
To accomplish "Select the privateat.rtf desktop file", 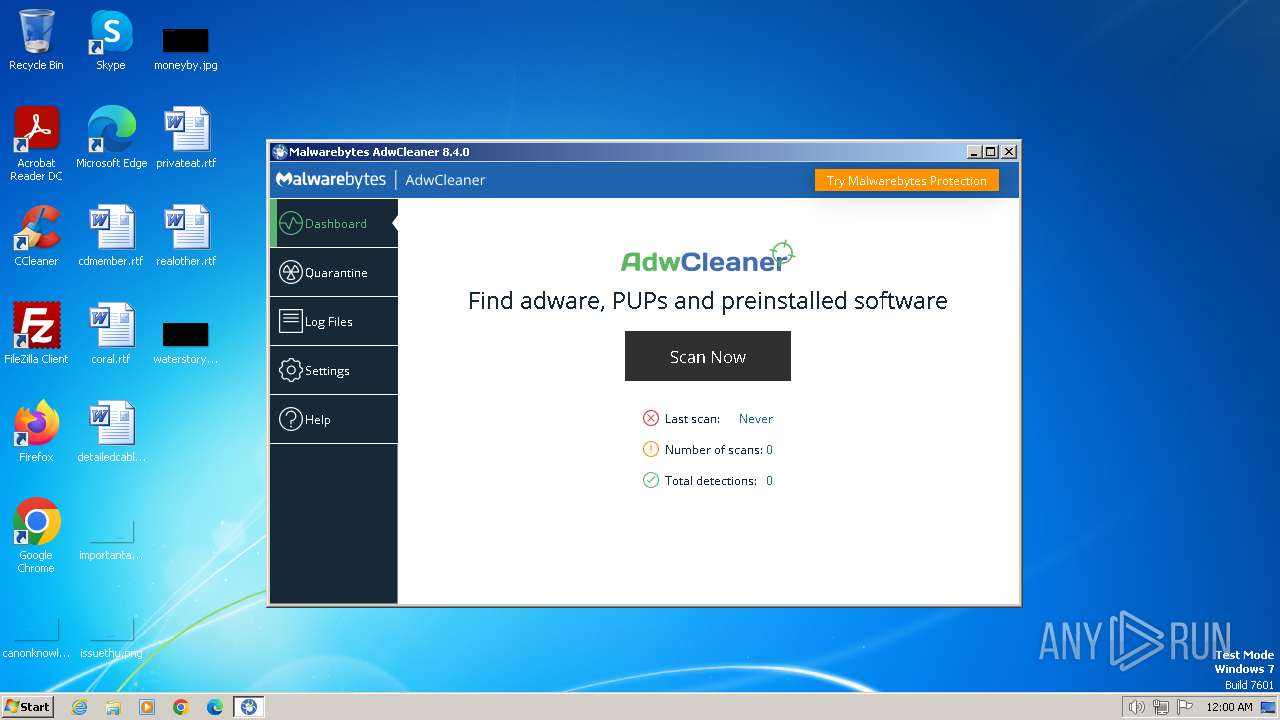I will (186, 138).
